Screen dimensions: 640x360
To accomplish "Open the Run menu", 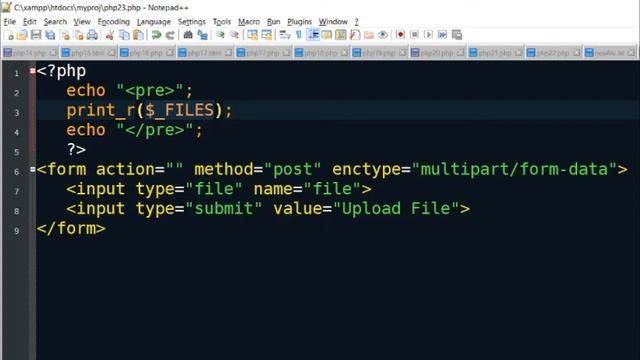I will point(273,22).
